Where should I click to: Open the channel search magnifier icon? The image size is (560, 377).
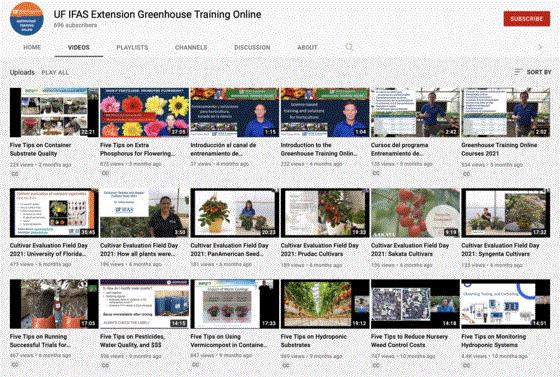[x=349, y=47]
